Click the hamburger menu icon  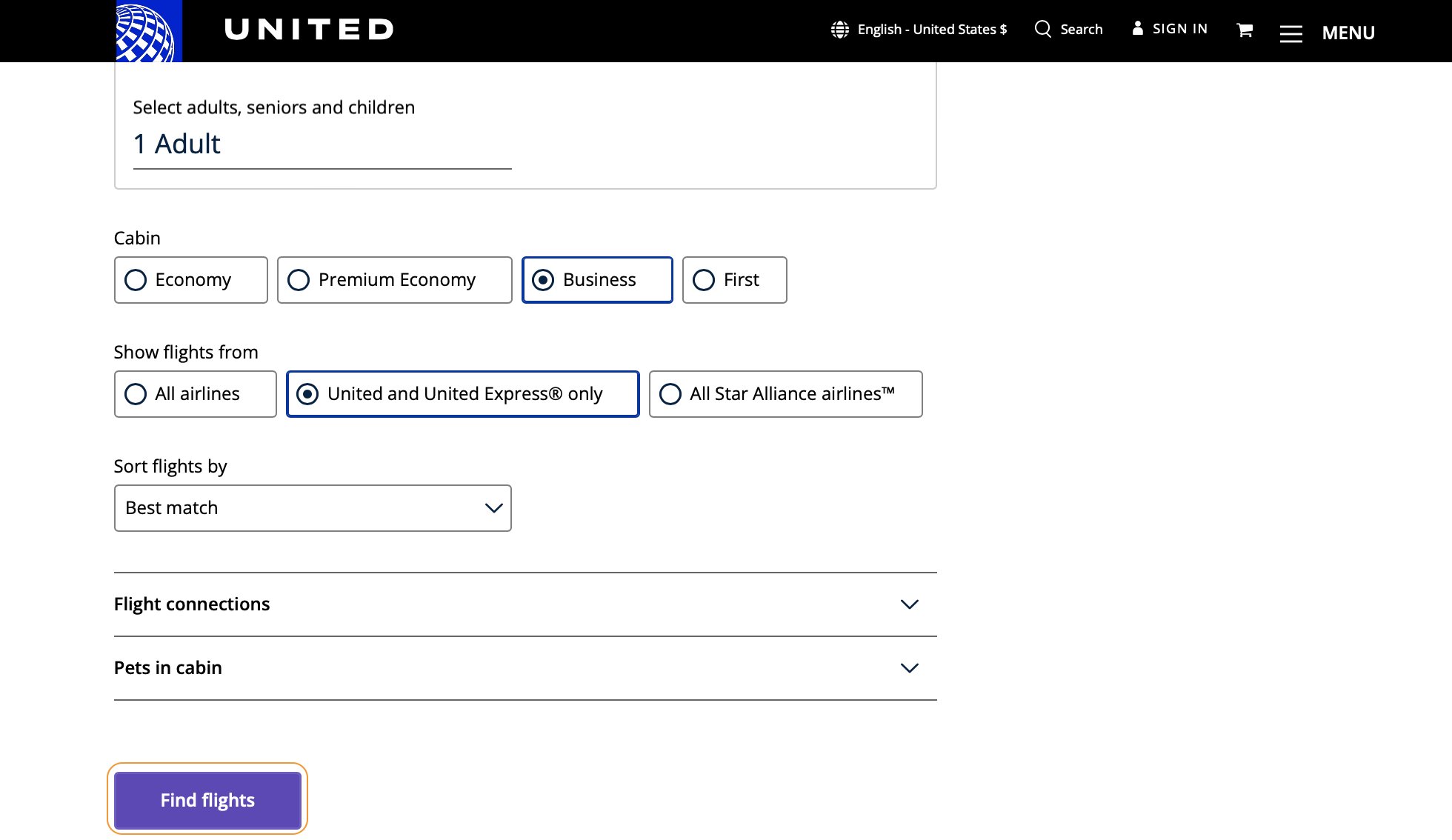[1291, 33]
